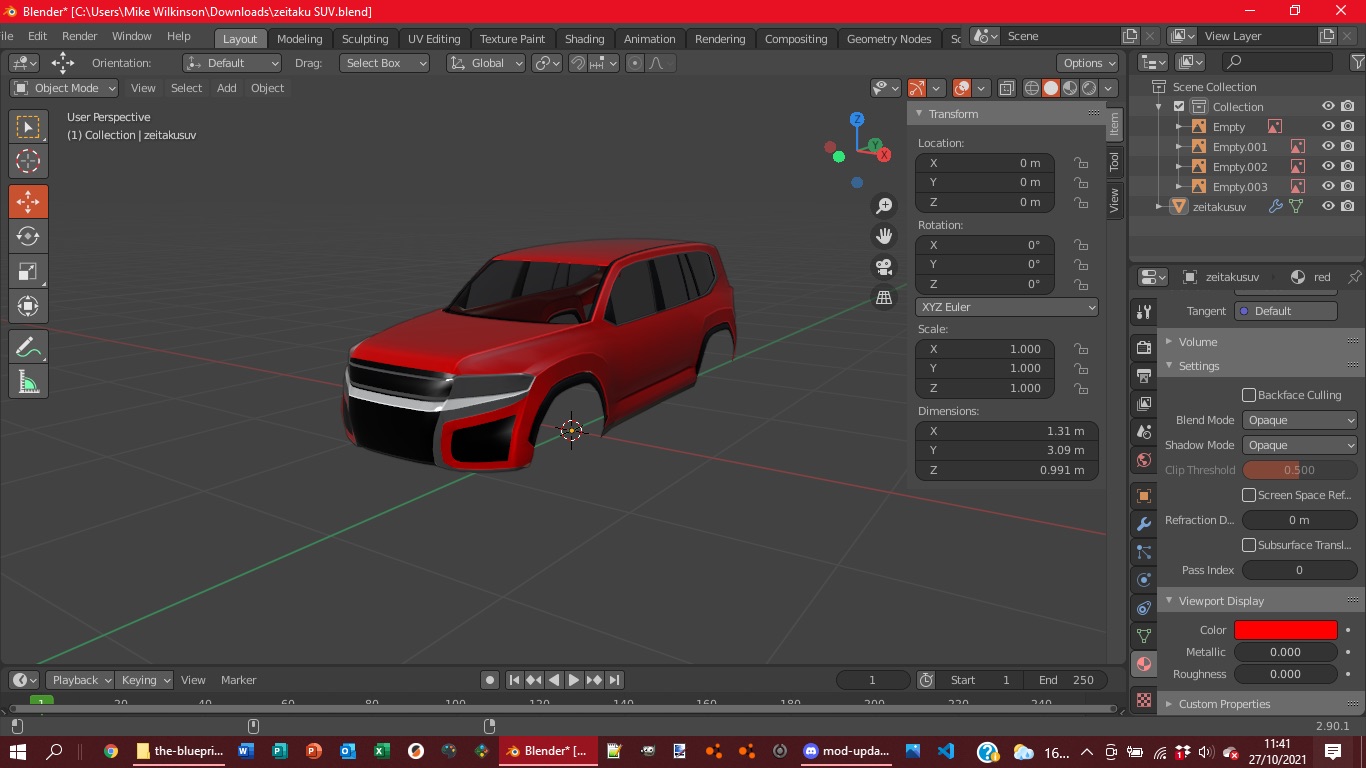Hide Empty.001 with its eye icon
The image size is (1366, 768).
click(1328, 146)
